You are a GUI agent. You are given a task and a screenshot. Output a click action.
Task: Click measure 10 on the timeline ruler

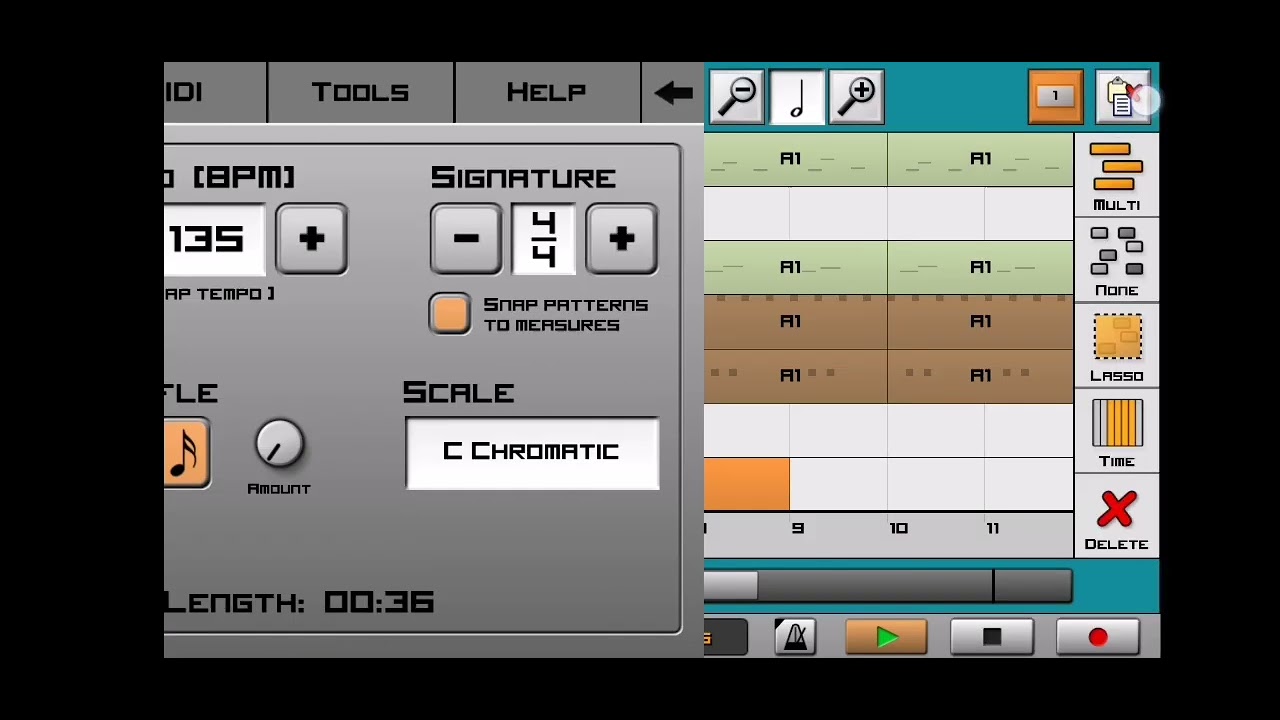click(x=898, y=528)
